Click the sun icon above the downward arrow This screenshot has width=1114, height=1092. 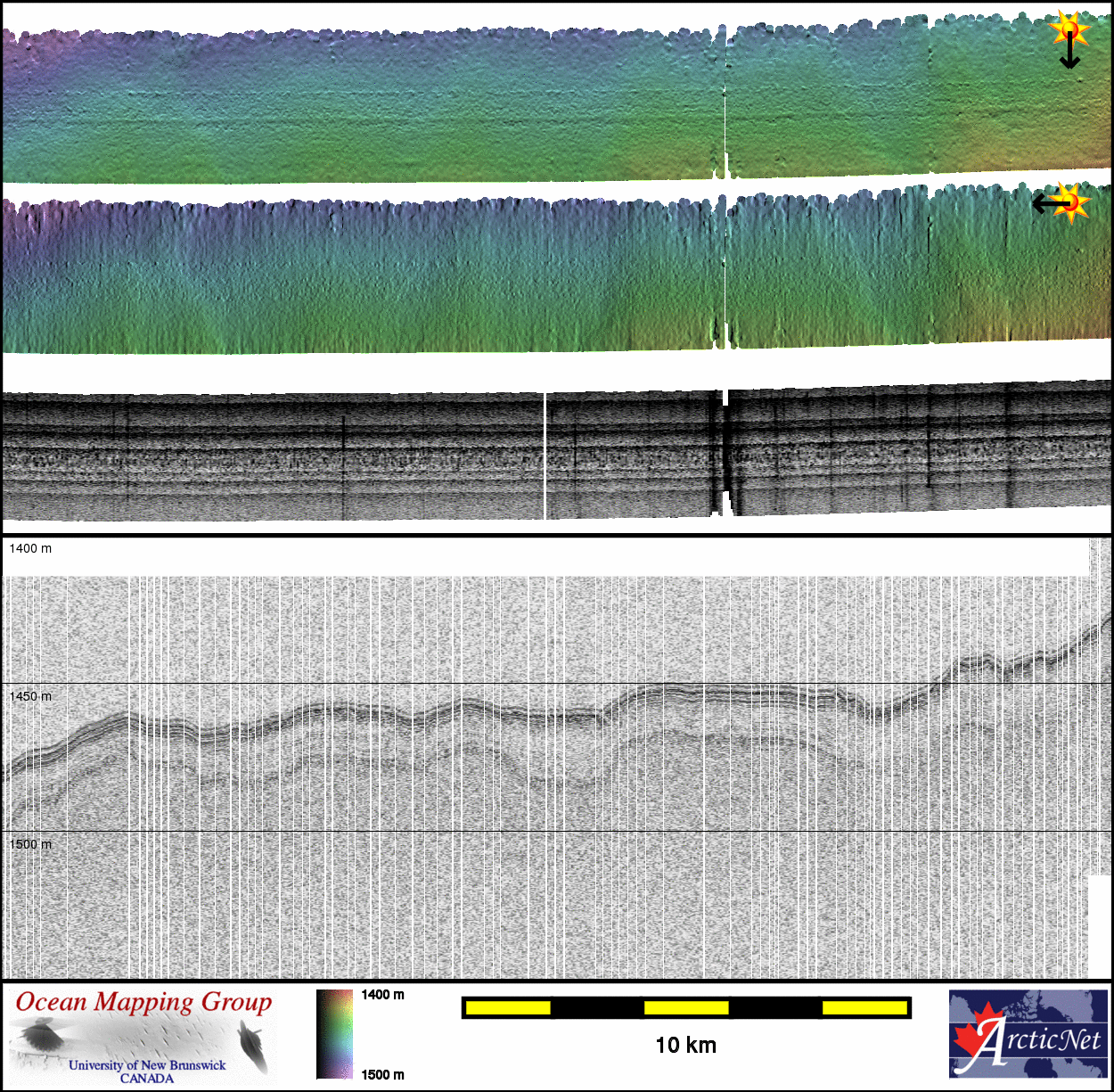(1069, 29)
